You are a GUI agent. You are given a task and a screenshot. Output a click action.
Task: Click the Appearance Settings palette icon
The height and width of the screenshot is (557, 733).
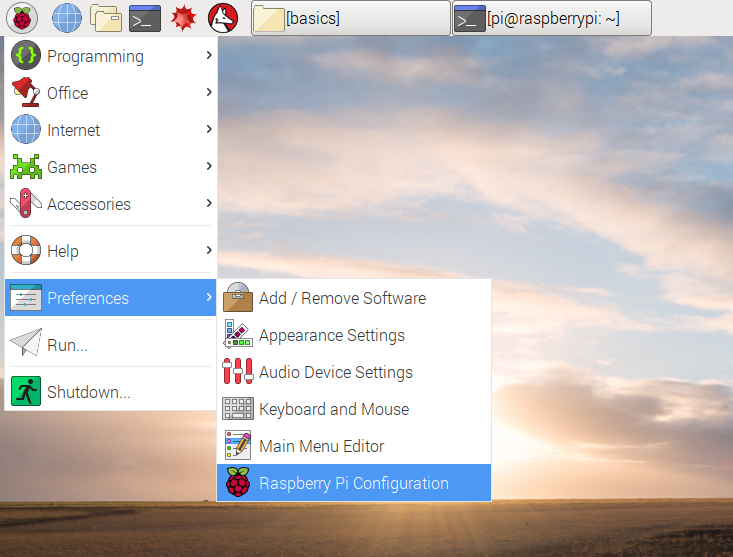238,334
